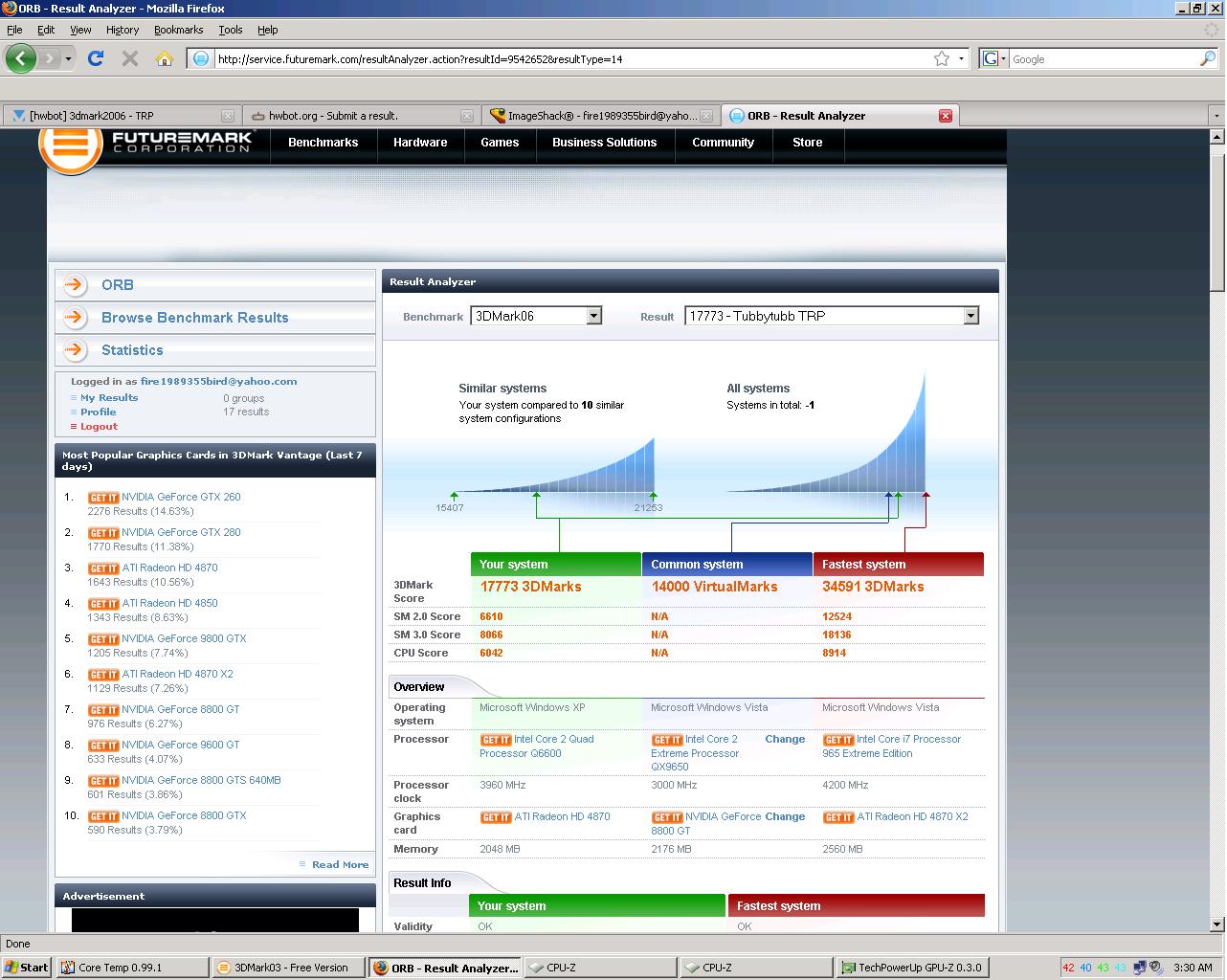Viewport: 1227px width, 980px height.
Task: Click the My Results link
Action: 109,398
